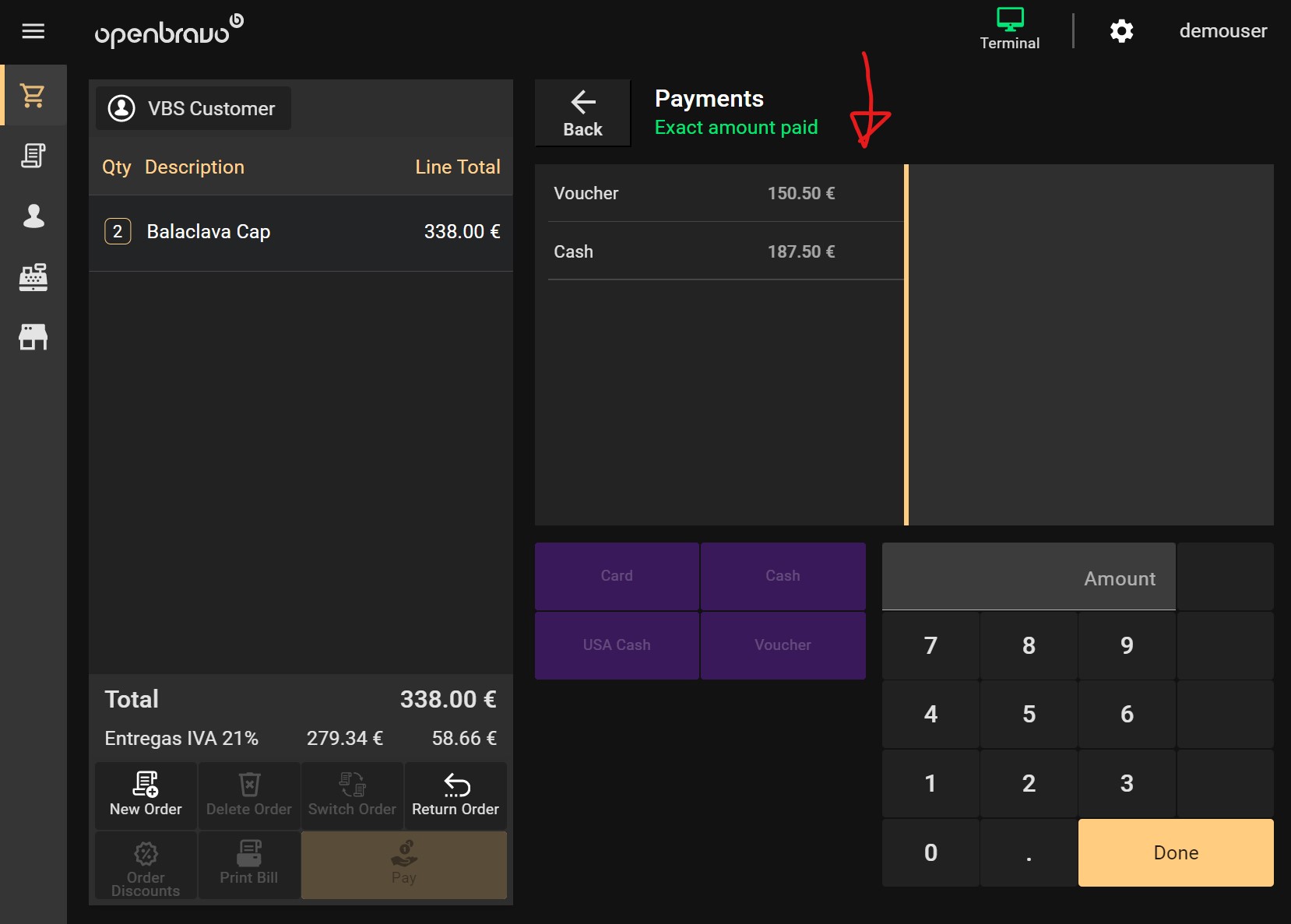
Task: Open the receipts list sidebar icon
Action: pos(33,156)
